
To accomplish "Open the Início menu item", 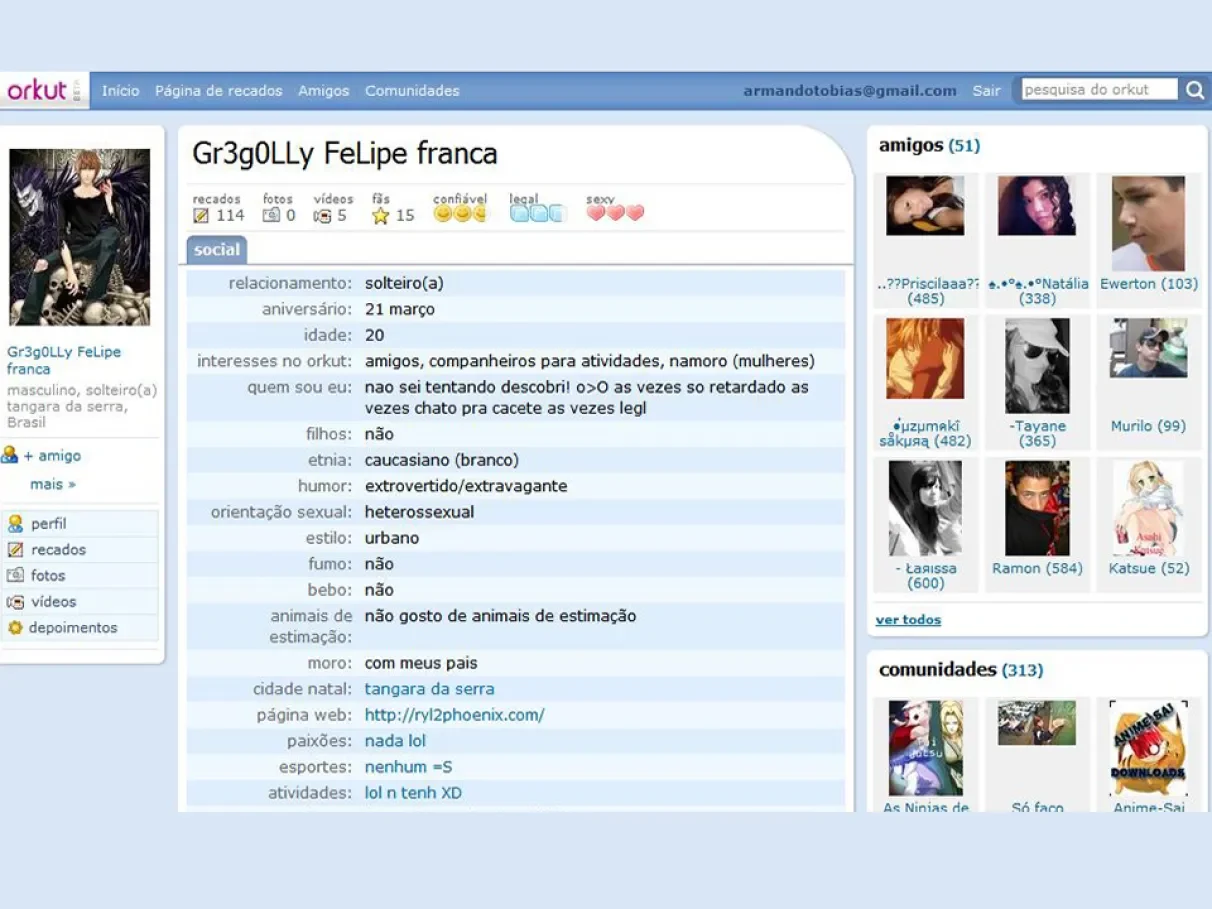I will point(120,90).
